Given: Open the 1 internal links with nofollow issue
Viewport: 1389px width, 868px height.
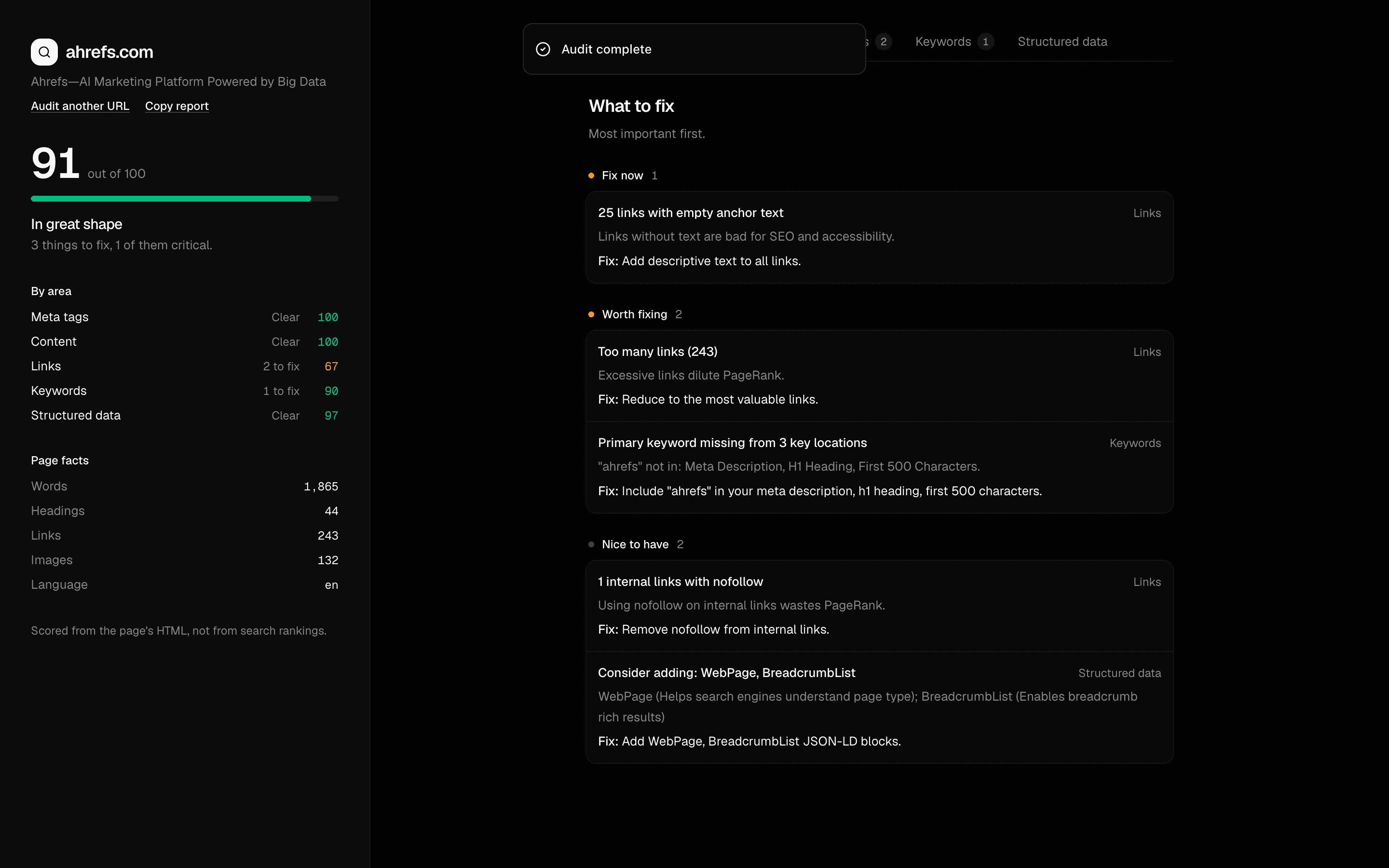Looking at the screenshot, I should point(879,606).
